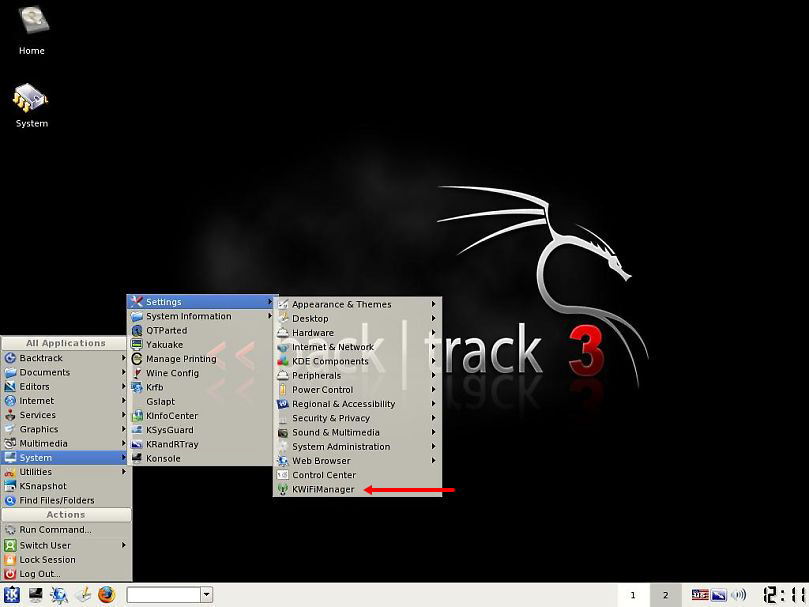The image size is (809, 607).
Task: Click the taskbar clock
Action: point(783,595)
